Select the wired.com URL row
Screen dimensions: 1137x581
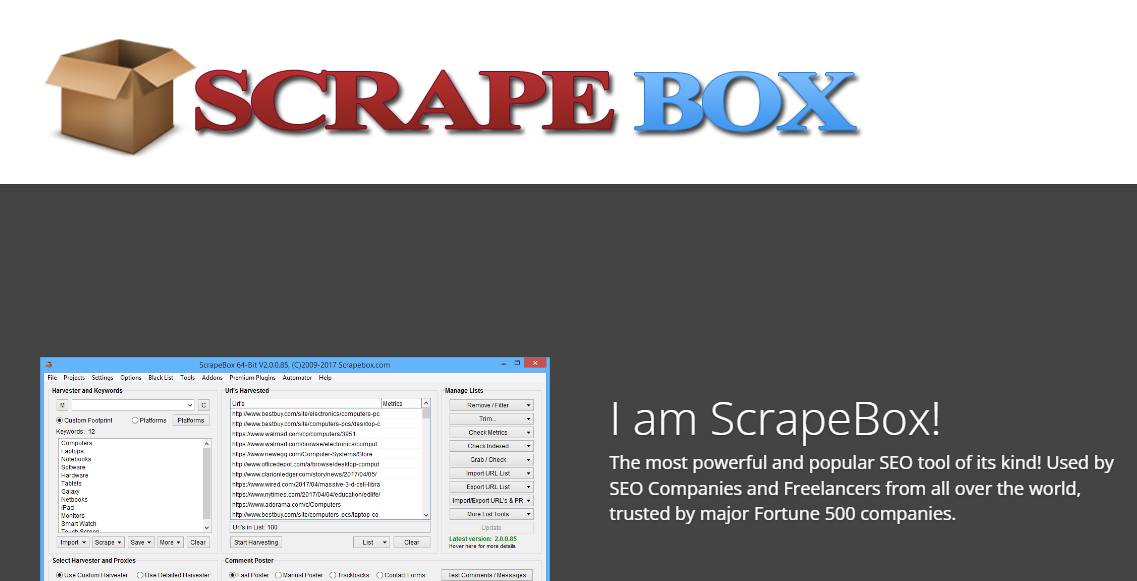306,485
